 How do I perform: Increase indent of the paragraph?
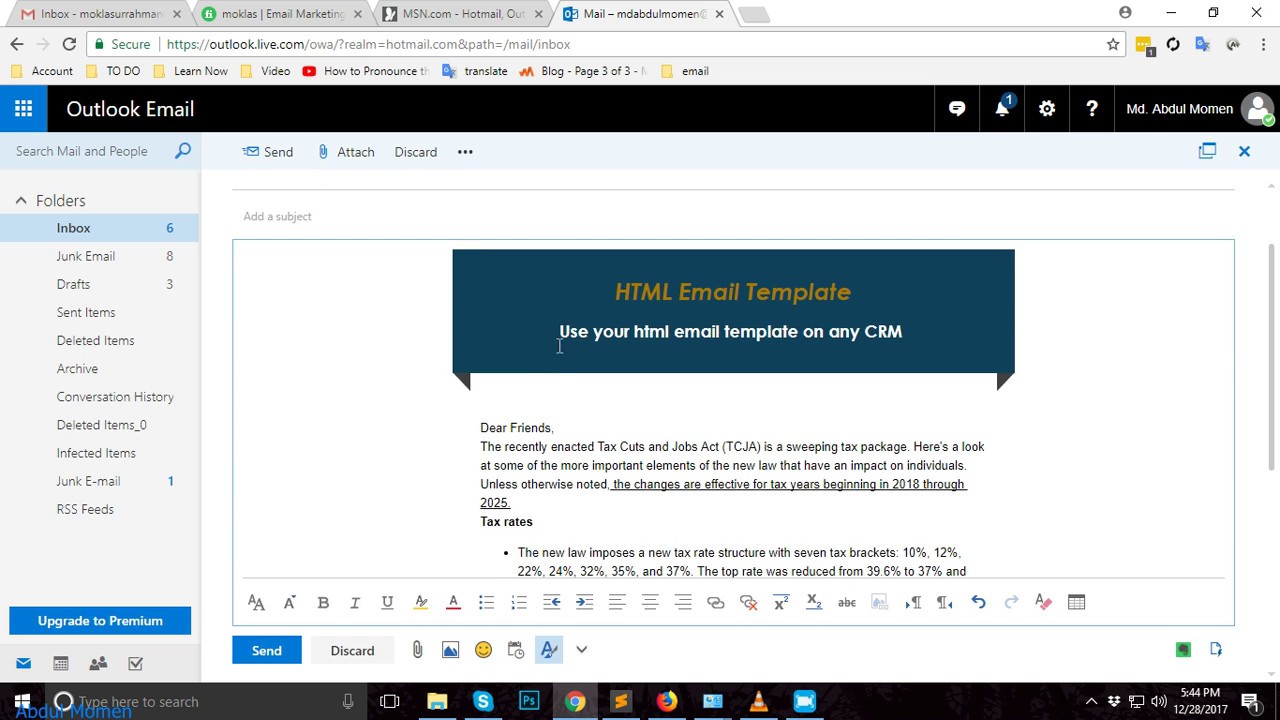pos(584,602)
